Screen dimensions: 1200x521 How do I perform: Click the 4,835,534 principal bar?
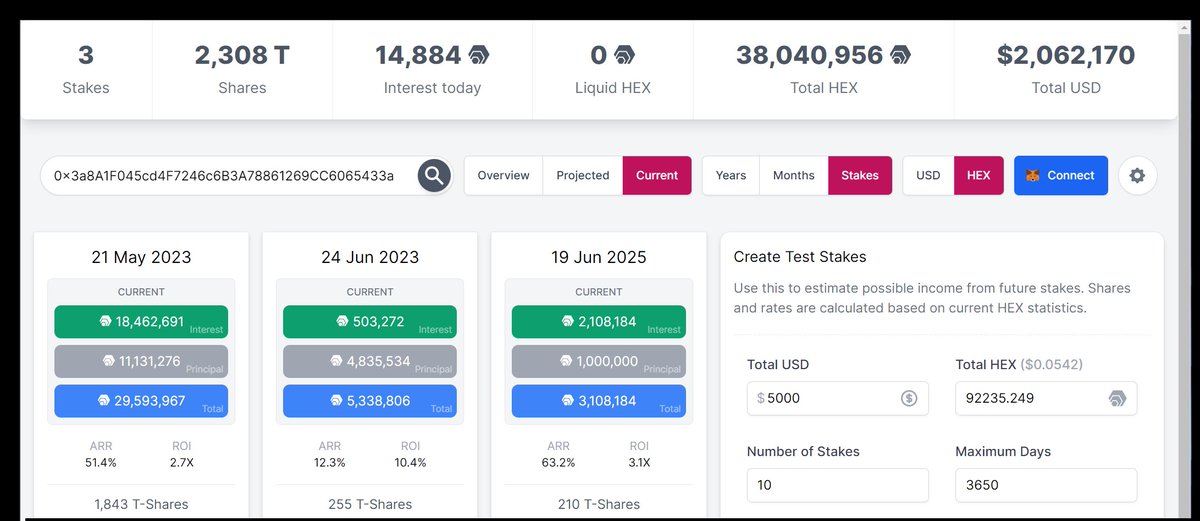pyautogui.click(x=370, y=361)
